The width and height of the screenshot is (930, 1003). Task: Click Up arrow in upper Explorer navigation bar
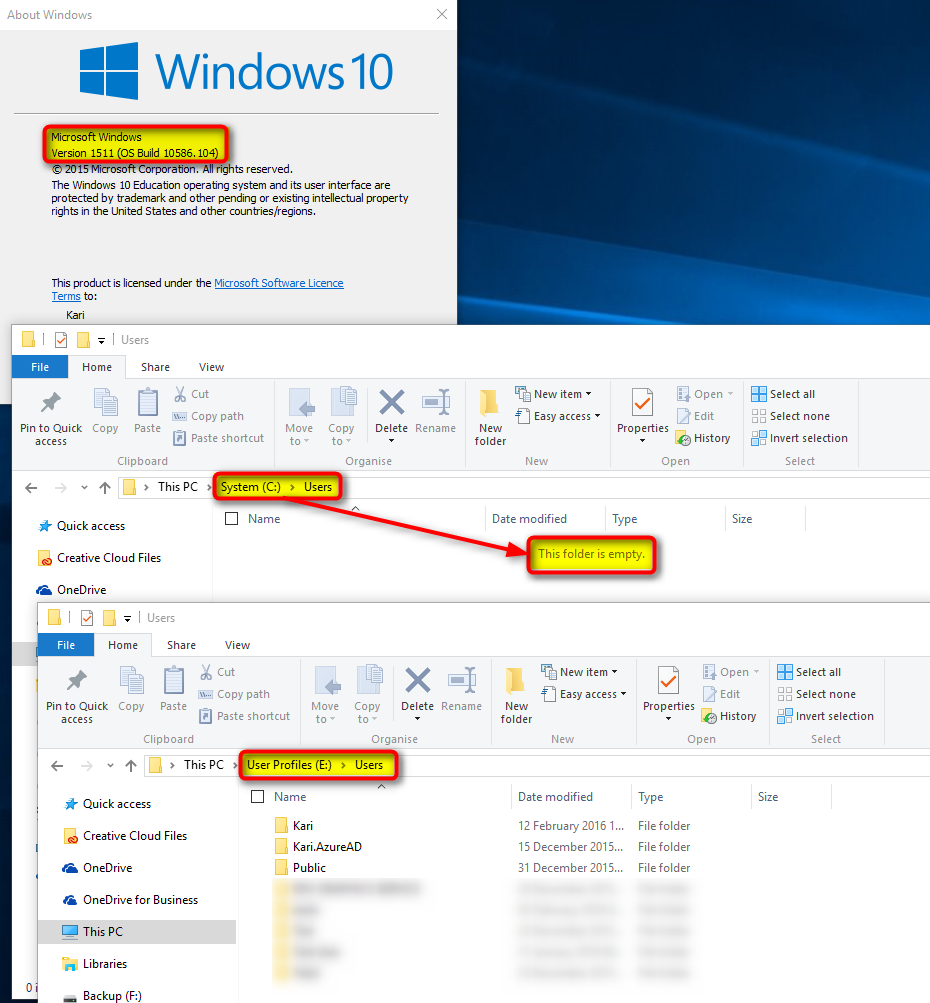[105, 487]
